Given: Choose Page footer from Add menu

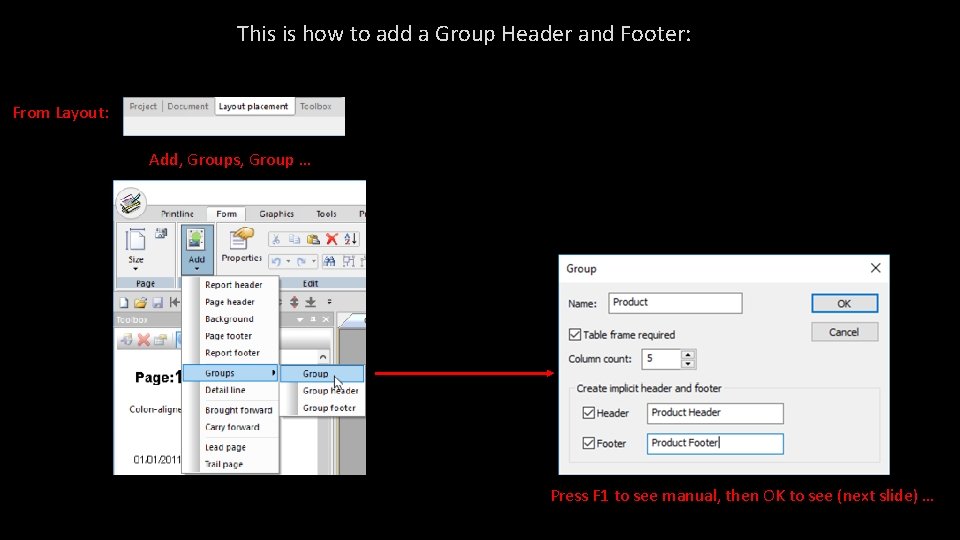Looking at the screenshot, I should (x=228, y=336).
